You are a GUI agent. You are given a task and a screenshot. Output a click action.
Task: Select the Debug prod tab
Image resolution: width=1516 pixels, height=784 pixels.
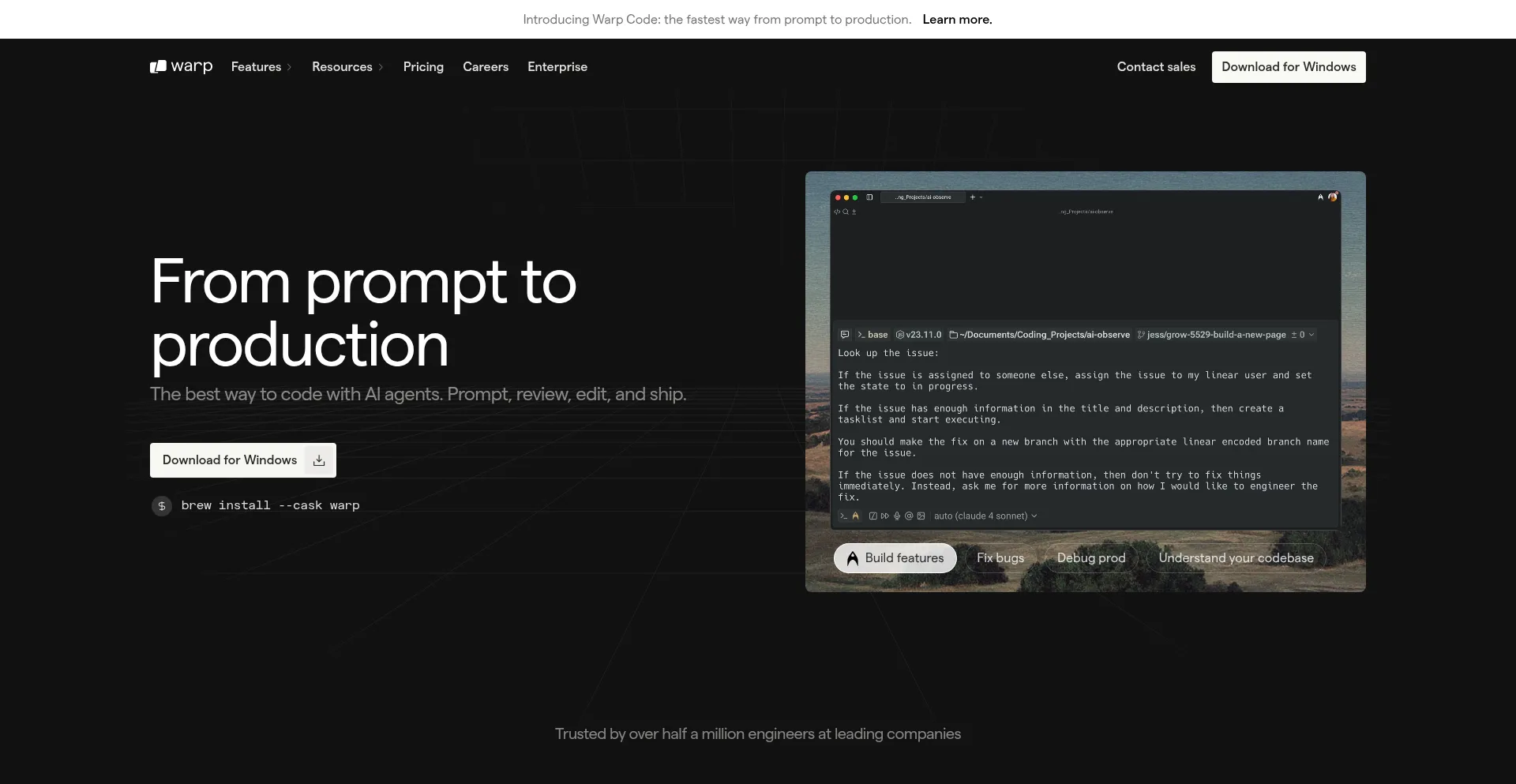[x=1091, y=558]
